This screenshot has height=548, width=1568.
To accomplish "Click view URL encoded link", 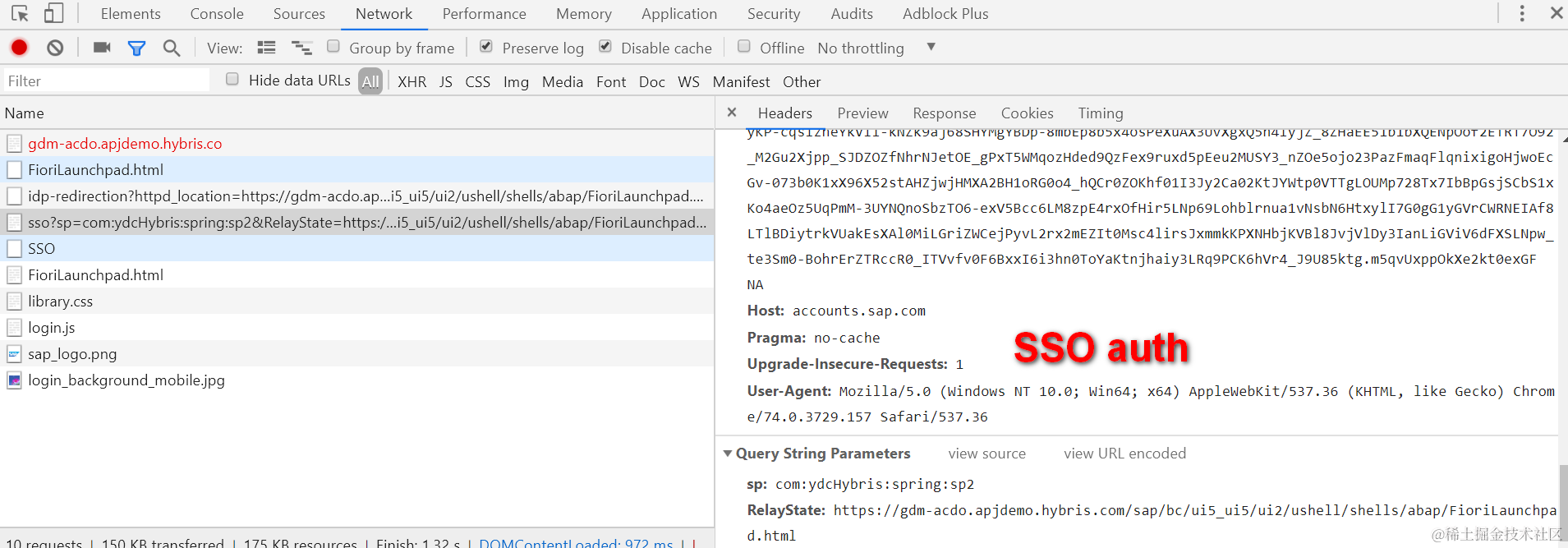I will point(1124,454).
